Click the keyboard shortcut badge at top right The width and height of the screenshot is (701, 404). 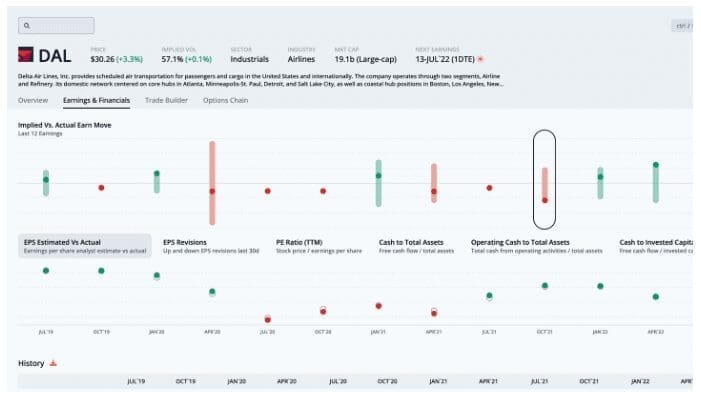click(x=683, y=26)
